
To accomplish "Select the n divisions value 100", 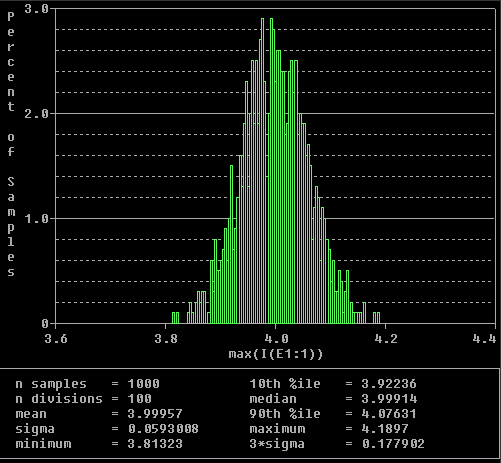I will click(x=140, y=399).
